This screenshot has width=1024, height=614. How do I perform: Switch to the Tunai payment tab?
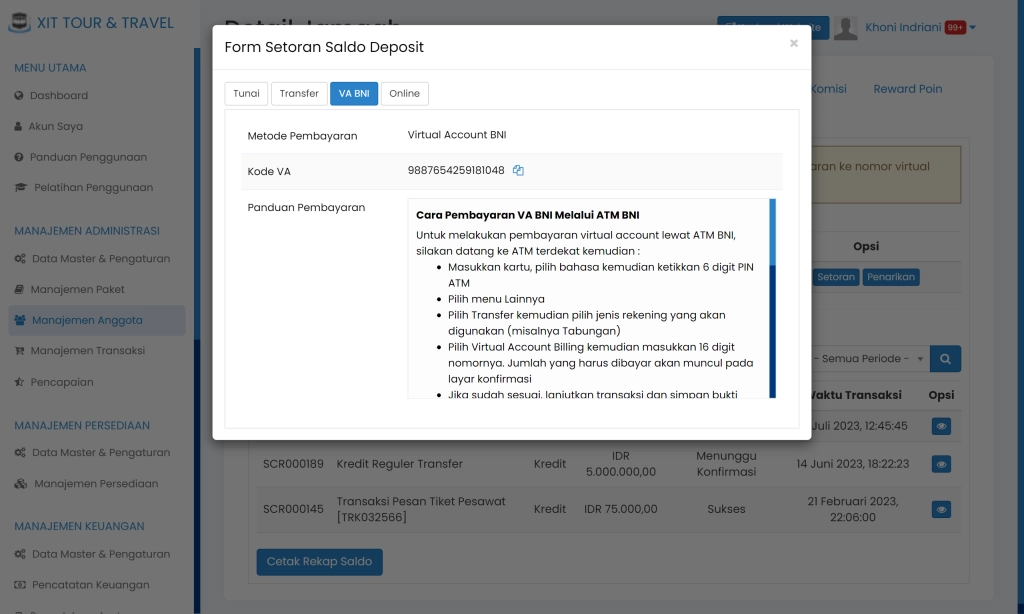coord(246,93)
